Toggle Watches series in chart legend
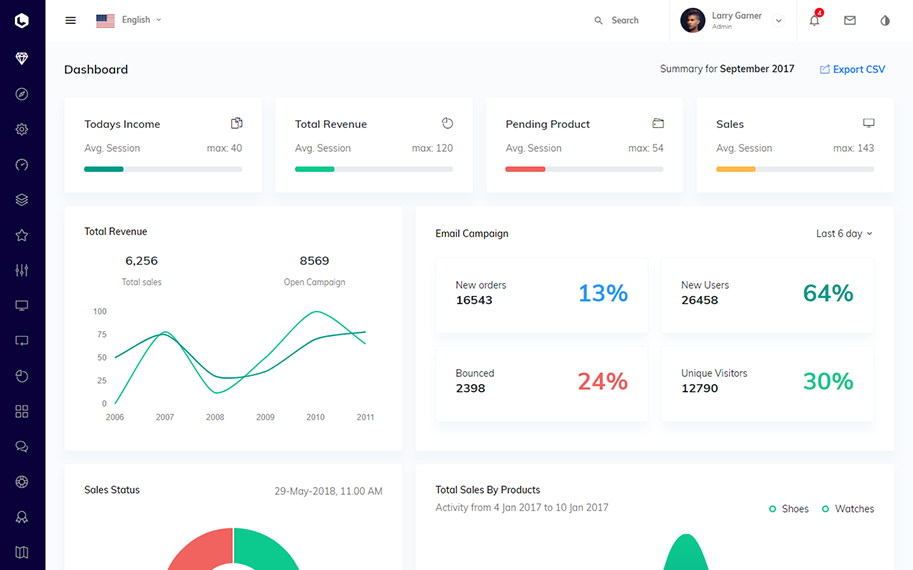The width and height of the screenshot is (913, 570). point(847,509)
